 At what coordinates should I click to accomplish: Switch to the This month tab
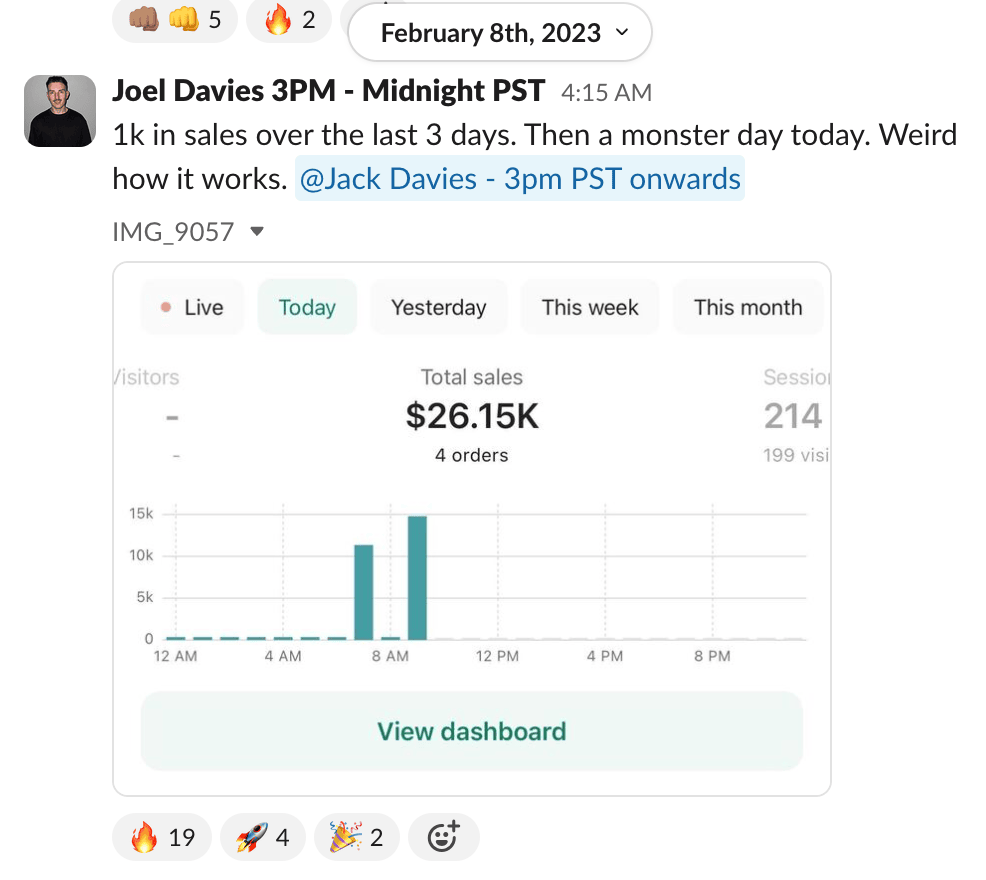tap(748, 307)
